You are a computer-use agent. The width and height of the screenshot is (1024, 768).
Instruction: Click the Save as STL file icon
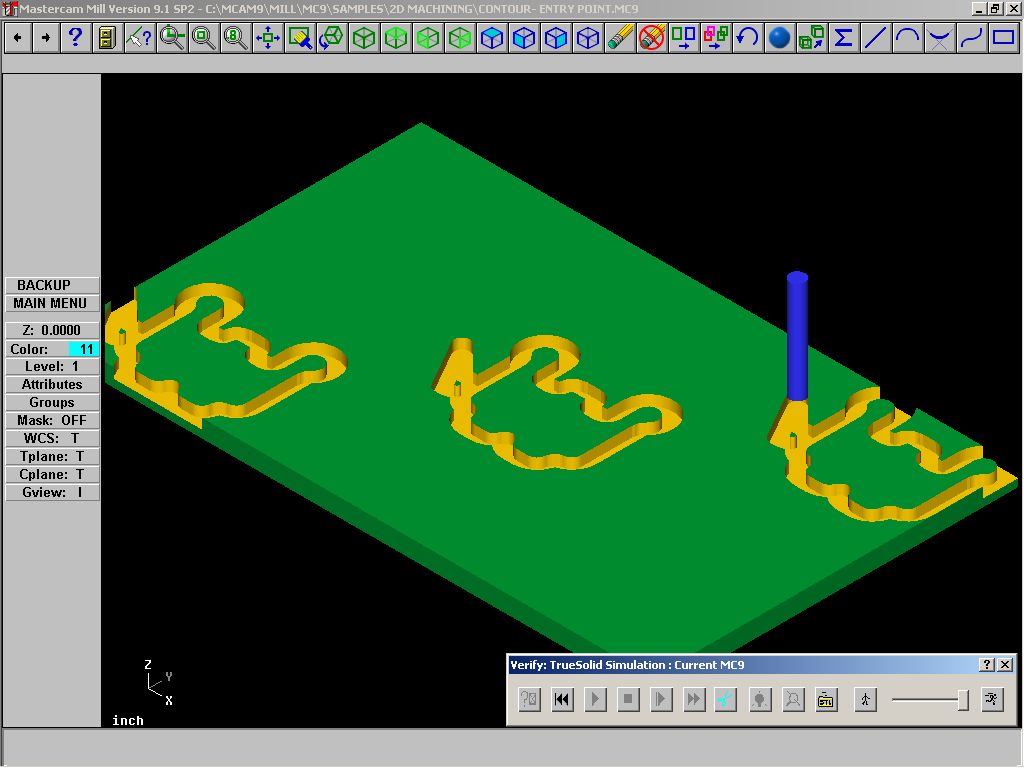(826, 699)
